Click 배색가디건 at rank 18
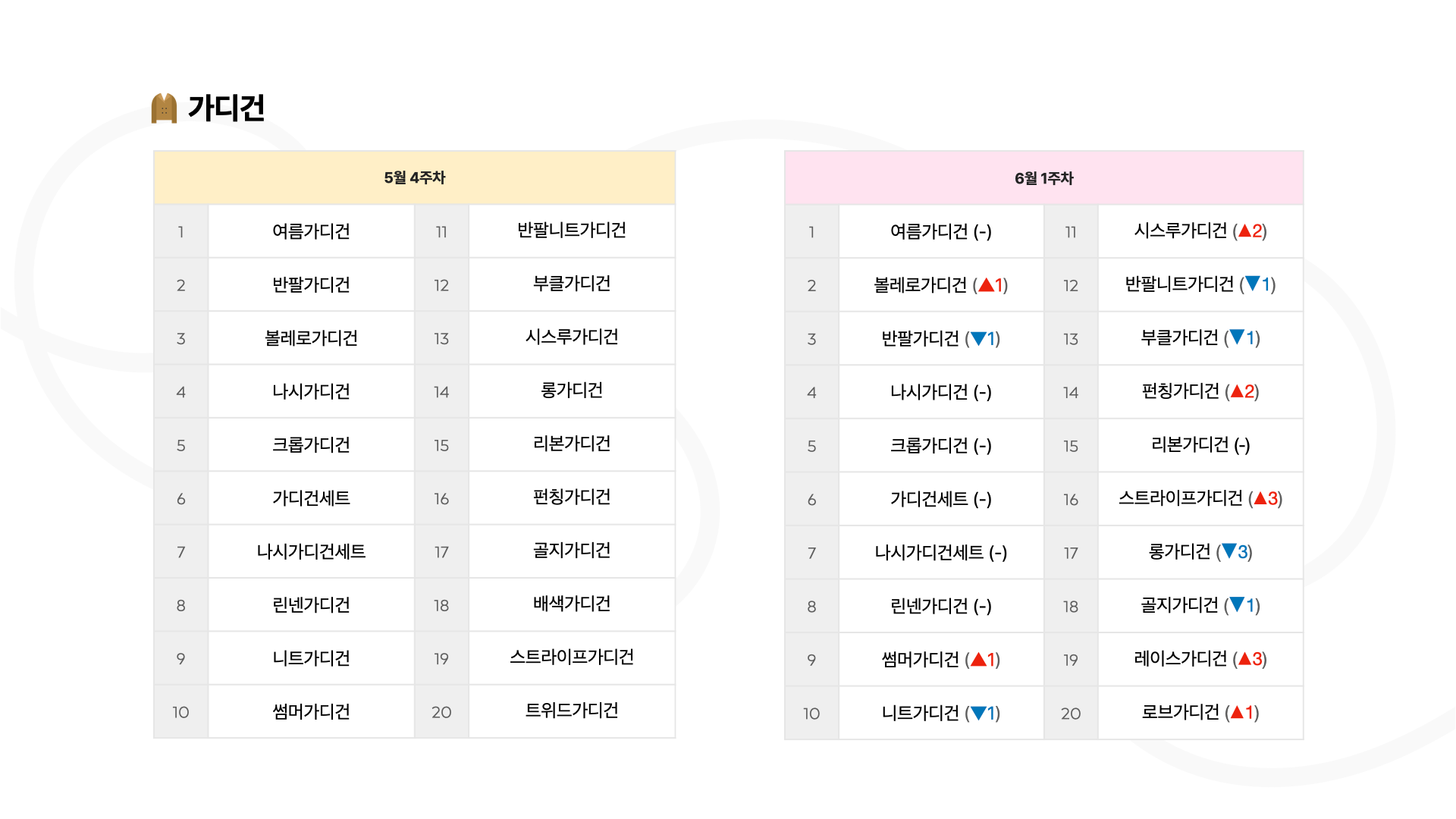Viewport: 1456px width, 819px height. point(572,604)
